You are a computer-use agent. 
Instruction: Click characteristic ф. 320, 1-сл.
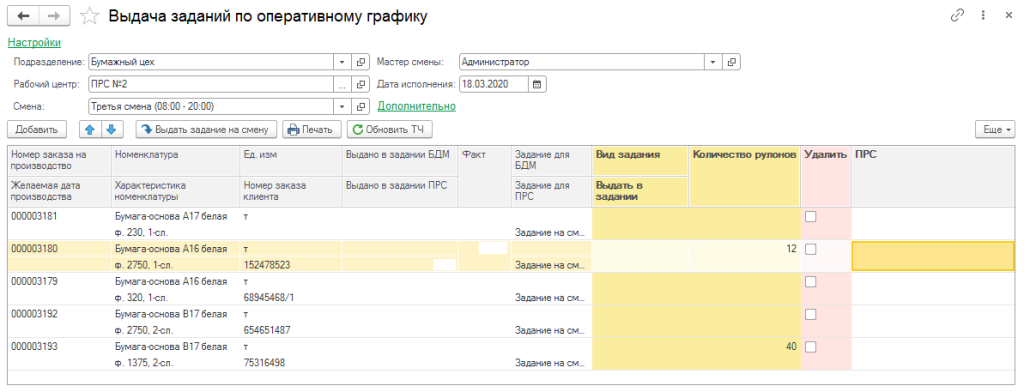[141, 298]
